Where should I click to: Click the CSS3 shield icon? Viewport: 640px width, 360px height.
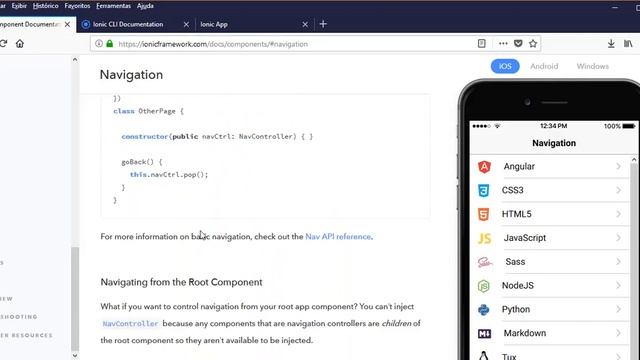[484, 190]
